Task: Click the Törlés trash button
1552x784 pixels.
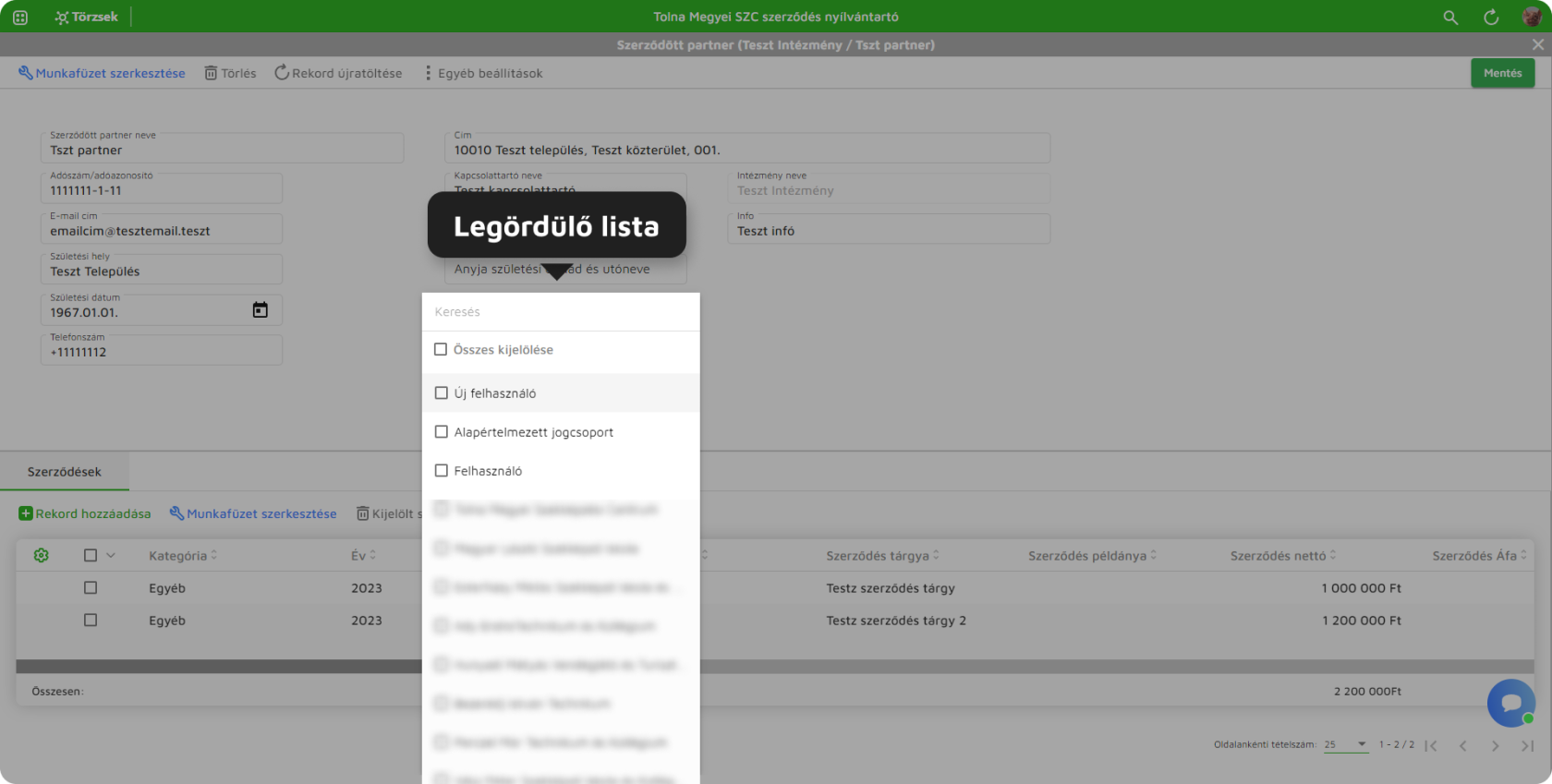Action: point(230,73)
